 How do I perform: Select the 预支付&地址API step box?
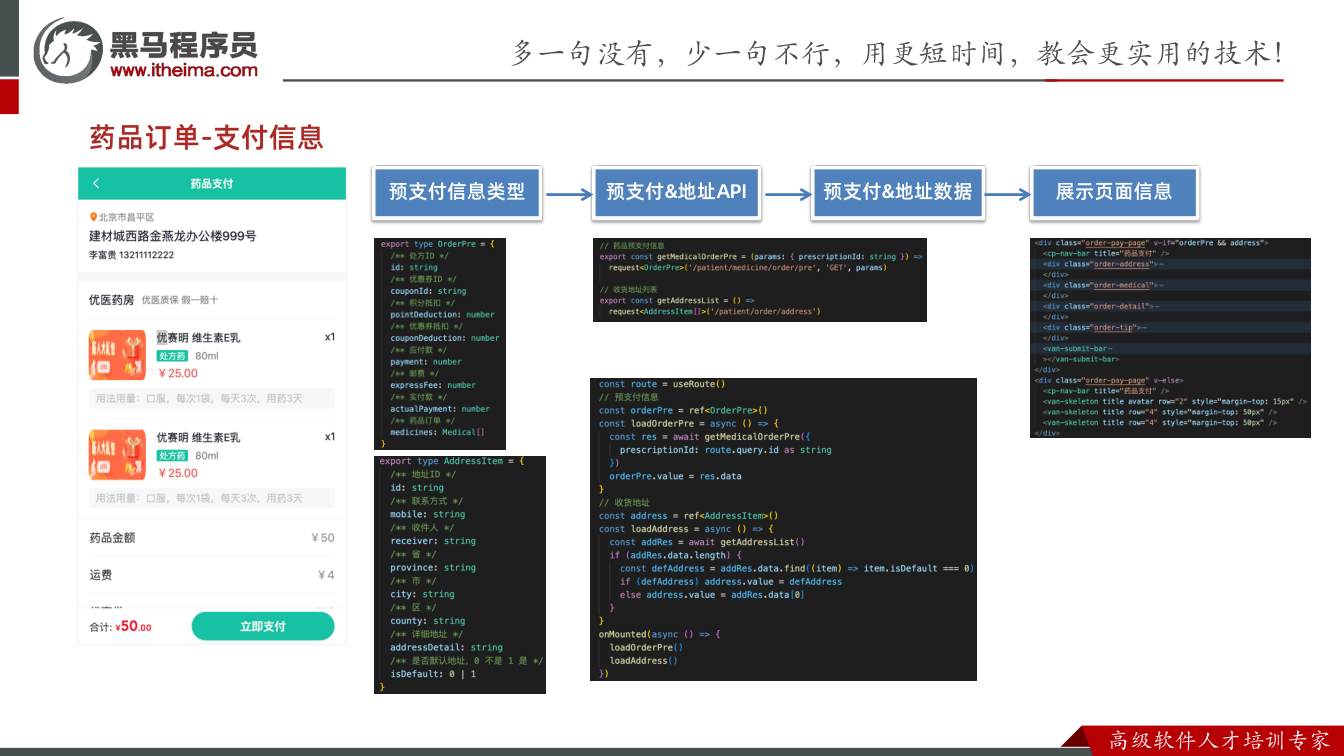point(676,192)
